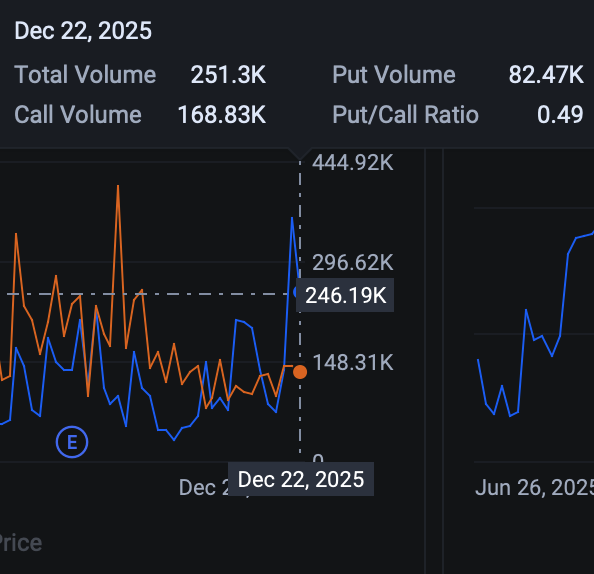Click the 'Jun 26, 2025' axis date

pos(535,488)
